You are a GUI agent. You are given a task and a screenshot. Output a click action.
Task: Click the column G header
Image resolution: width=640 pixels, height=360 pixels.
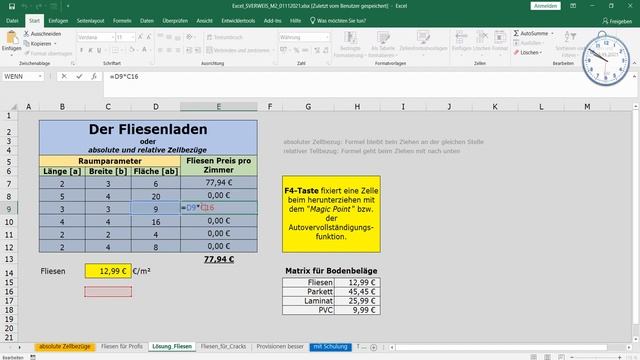click(x=308, y=107)
